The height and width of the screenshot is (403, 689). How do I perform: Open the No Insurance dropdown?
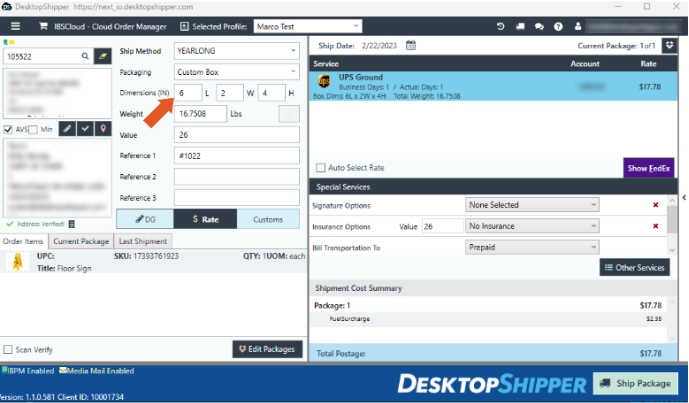click(x=532, y=226)
